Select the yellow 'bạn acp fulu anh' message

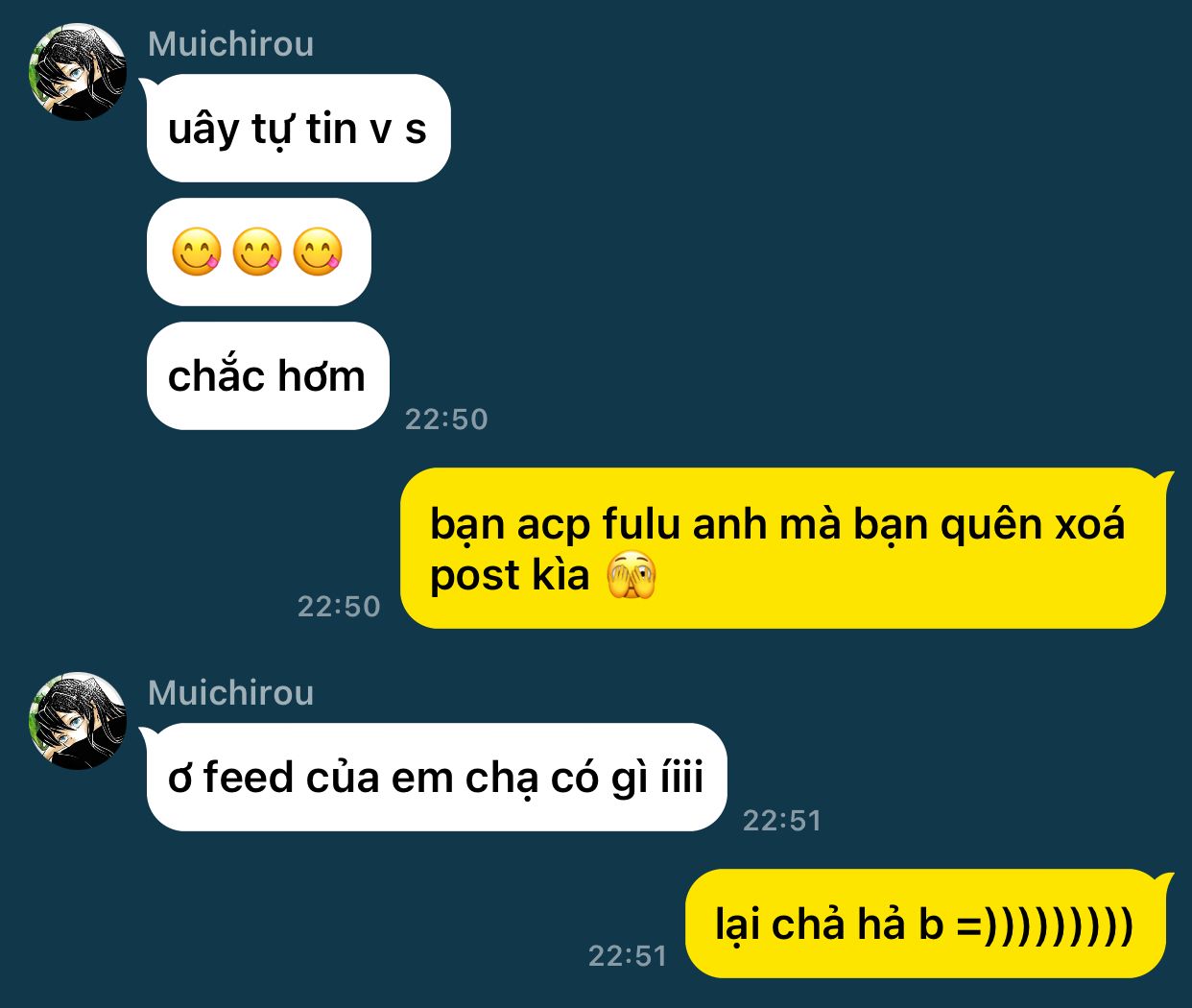tap(783, 548)
